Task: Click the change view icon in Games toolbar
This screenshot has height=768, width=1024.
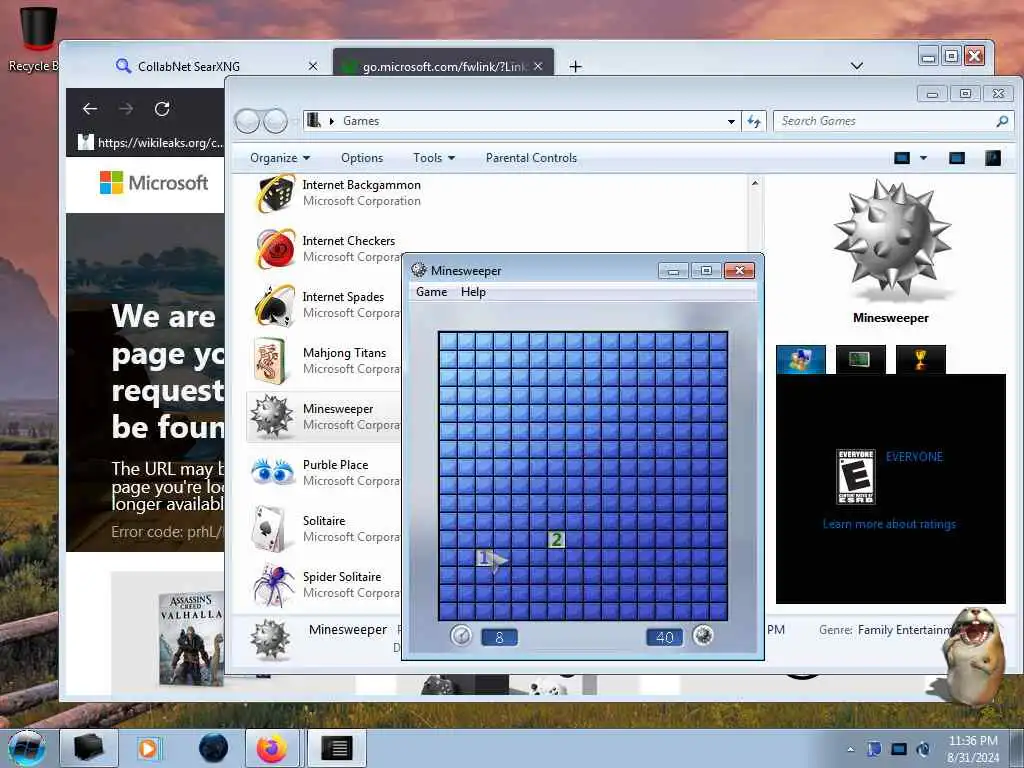Action: (902, 158)
